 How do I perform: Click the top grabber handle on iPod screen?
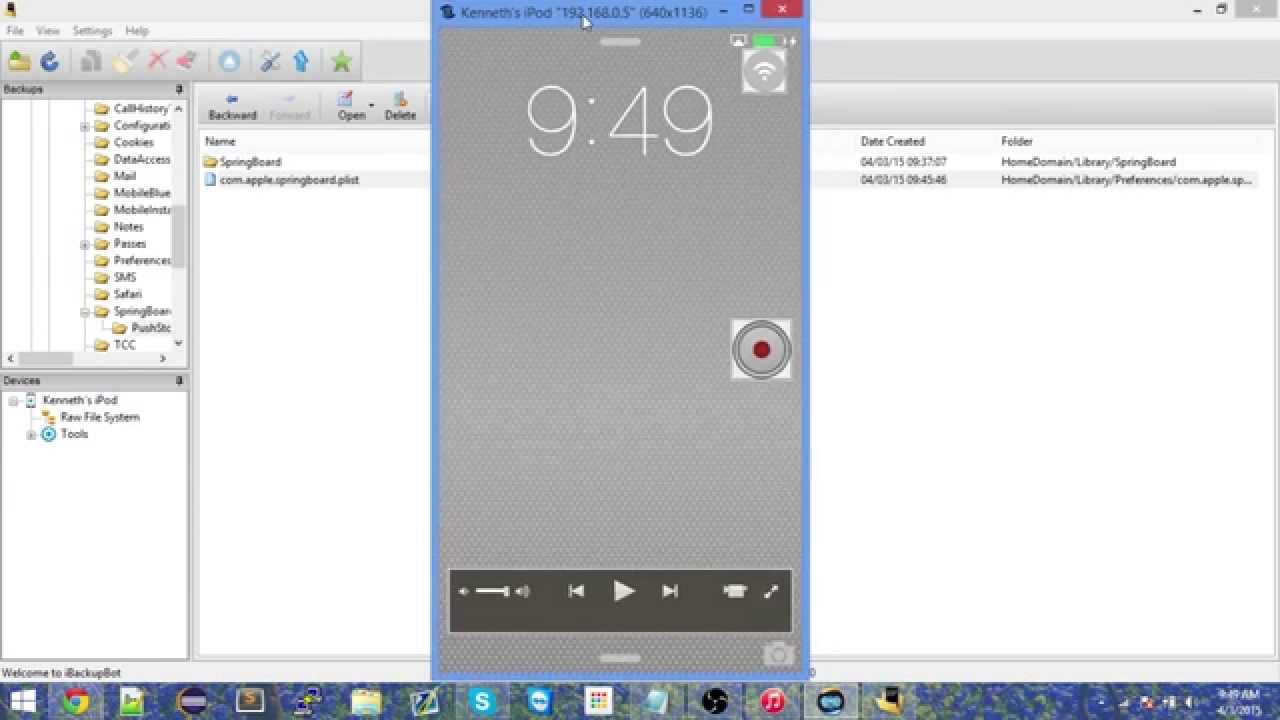(620, 42)
